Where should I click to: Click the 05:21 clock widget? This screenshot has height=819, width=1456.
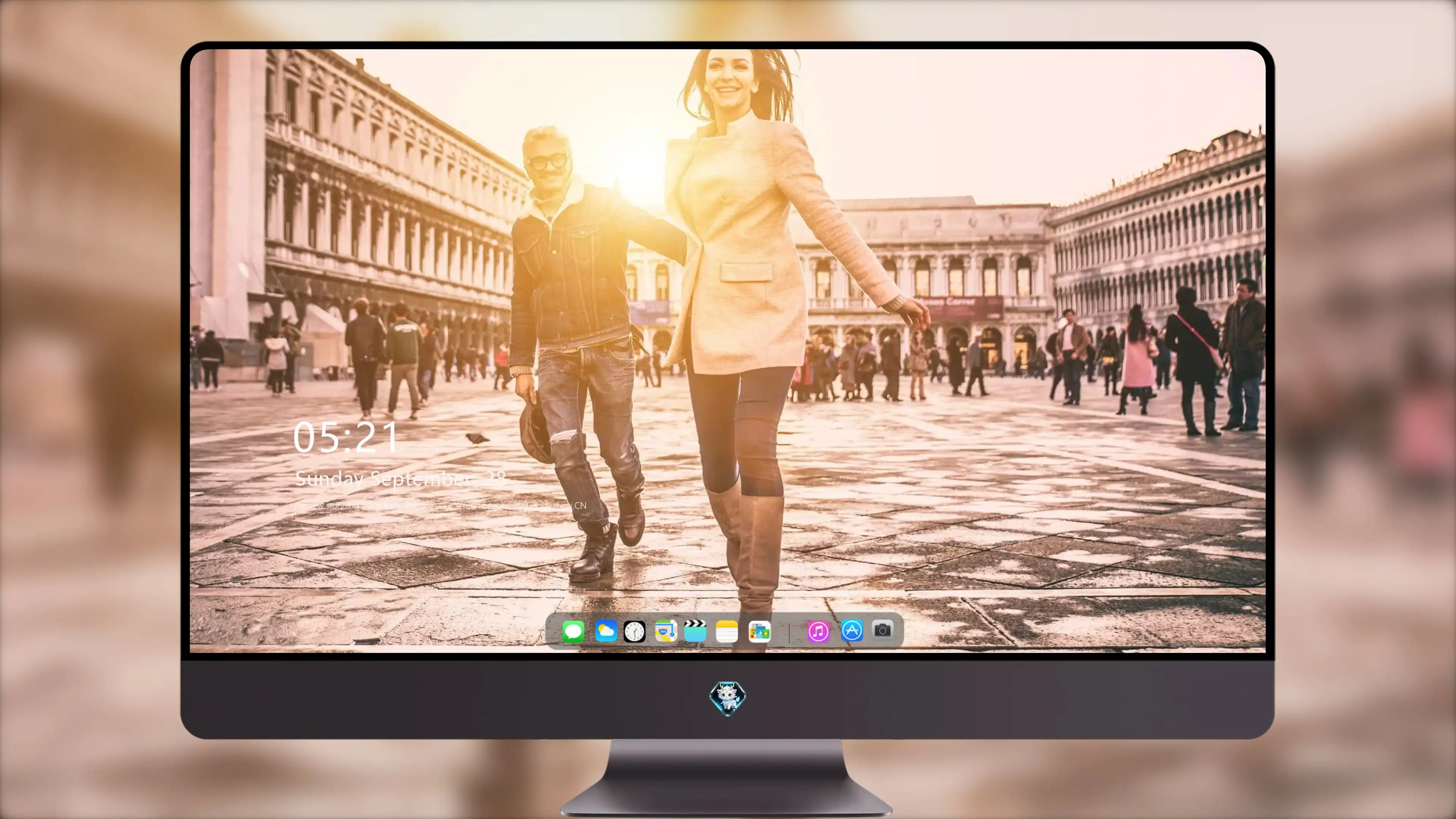pyautogui.click(x=345, y=437)
